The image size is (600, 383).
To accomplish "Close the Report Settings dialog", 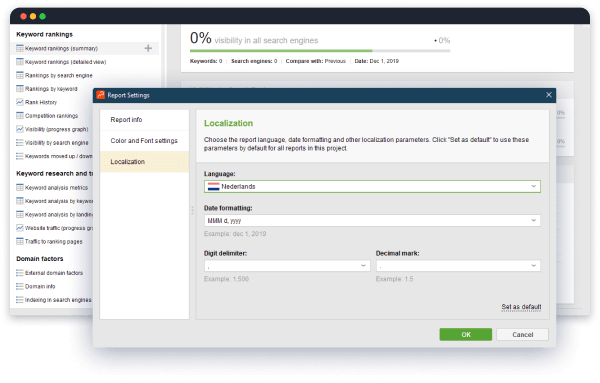I will (x=549, y=95).
